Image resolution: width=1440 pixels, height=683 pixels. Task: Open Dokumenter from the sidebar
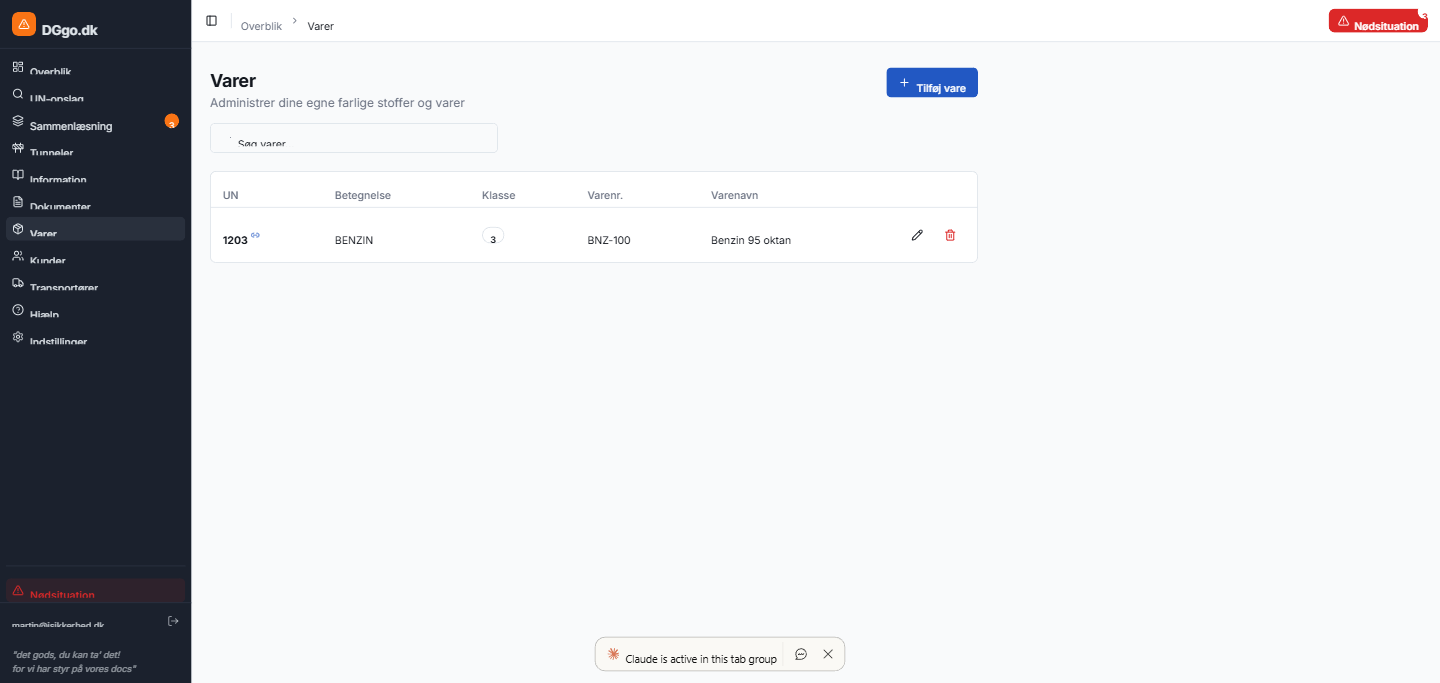click(95, 203)
